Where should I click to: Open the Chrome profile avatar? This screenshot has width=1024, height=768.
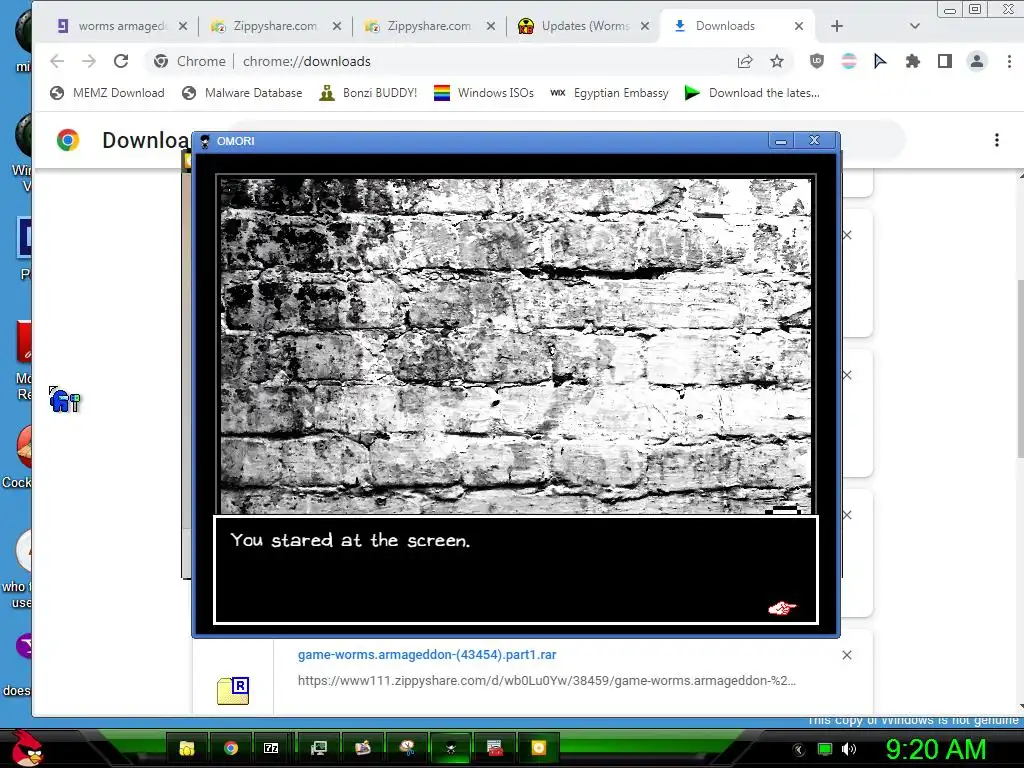[977, 61]
